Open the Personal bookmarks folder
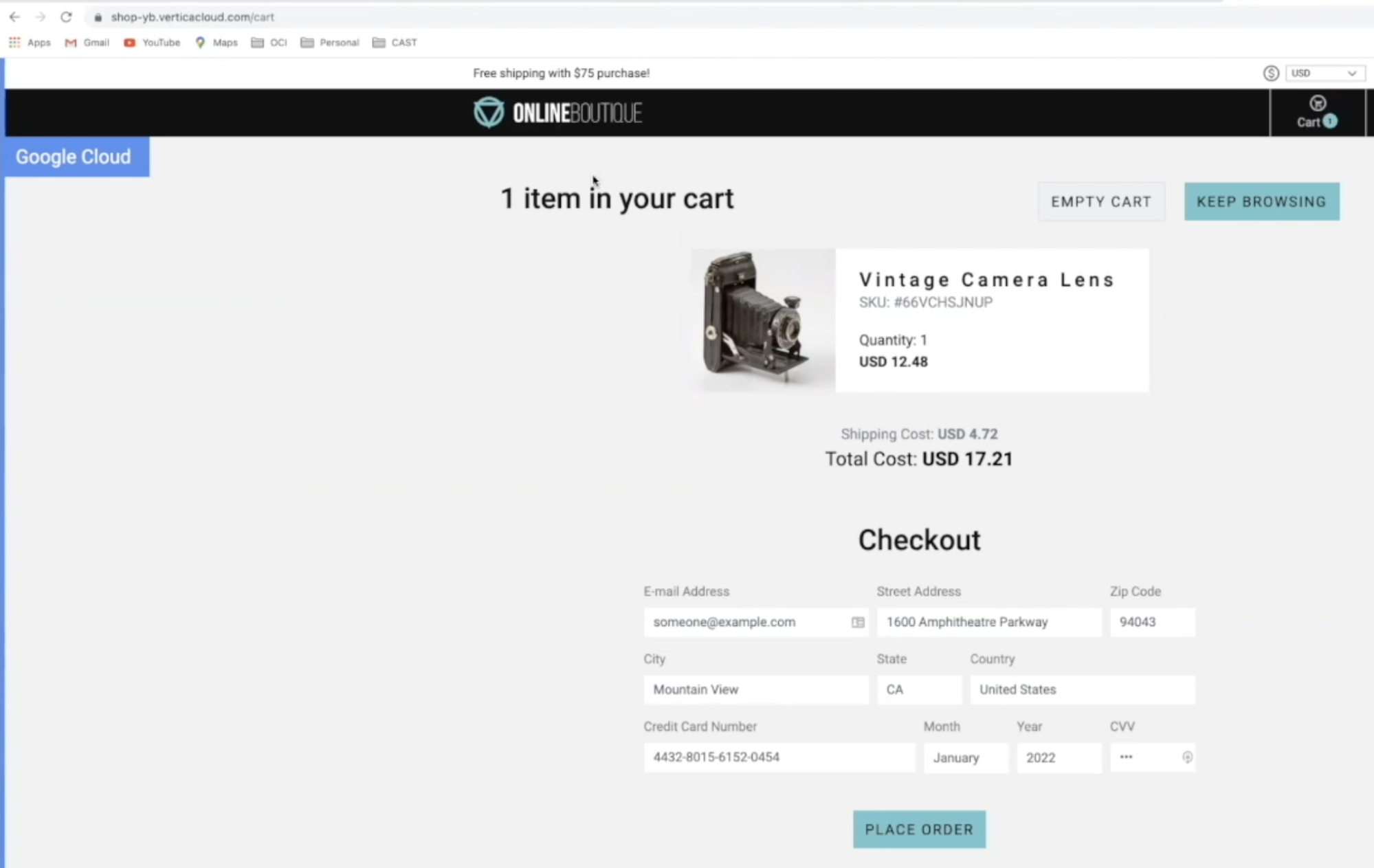The width and height of the screenshot is (1374, 868). [x=329, y=42]
